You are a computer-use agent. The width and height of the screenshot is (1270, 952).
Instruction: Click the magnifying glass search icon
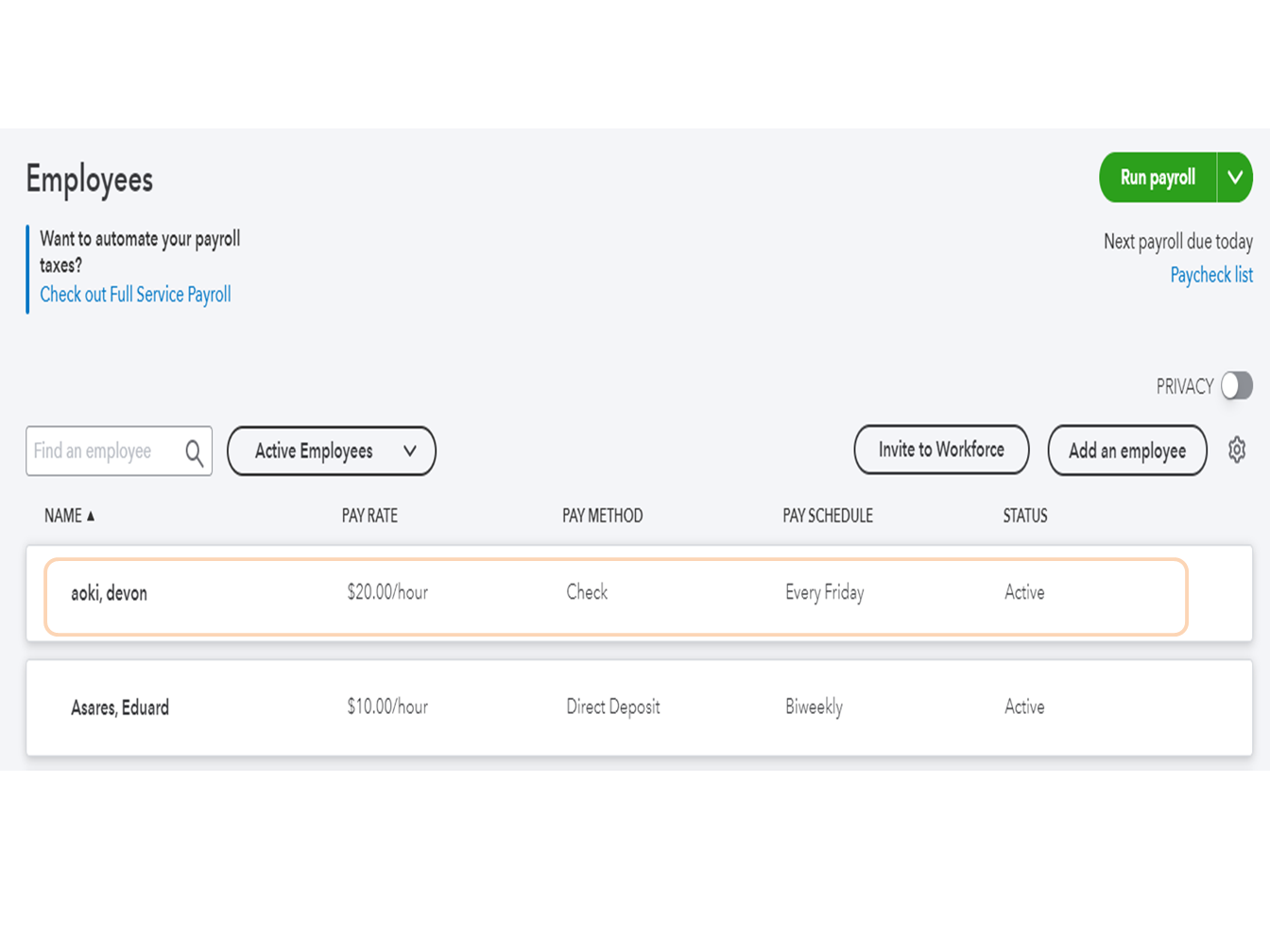[x=195, y=452]
